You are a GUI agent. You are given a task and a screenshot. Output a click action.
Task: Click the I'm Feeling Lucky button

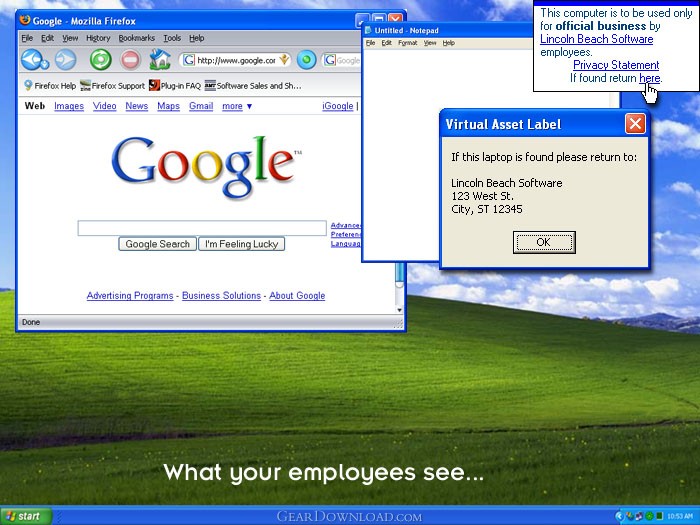pos(242,244)
